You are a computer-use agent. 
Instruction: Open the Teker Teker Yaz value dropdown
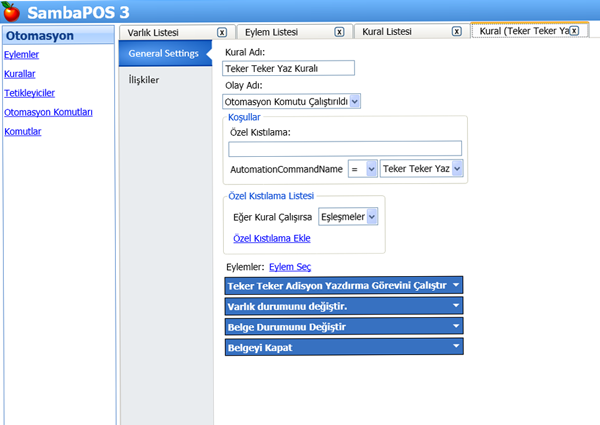click(422, 170)
